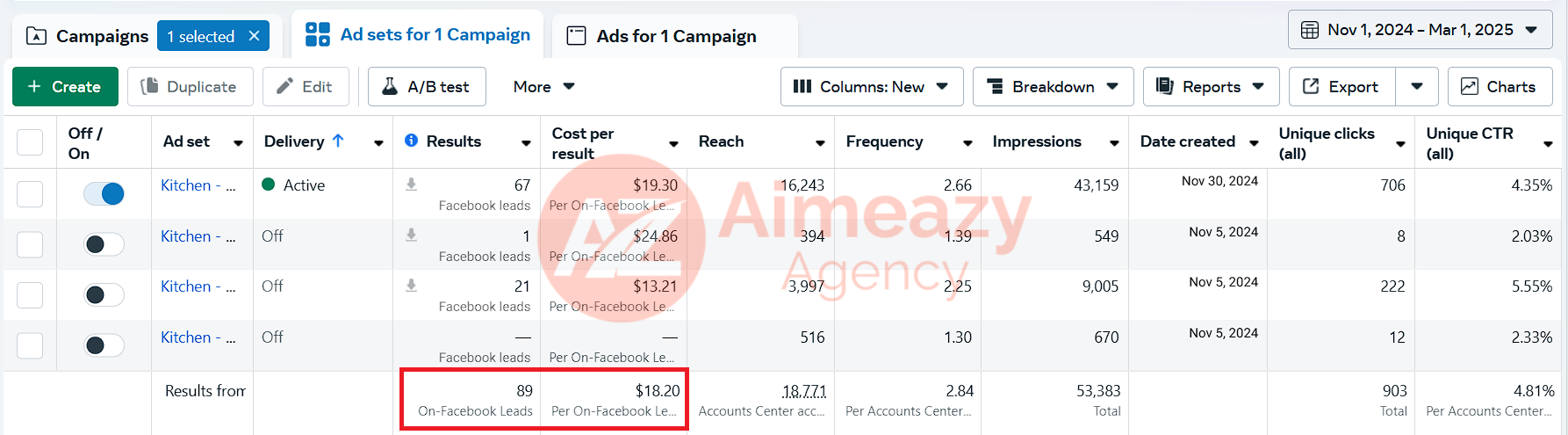Screen dimensions: 1568x435
Task: Expand the Columns: New dropdown
Action: pos(872,86)
